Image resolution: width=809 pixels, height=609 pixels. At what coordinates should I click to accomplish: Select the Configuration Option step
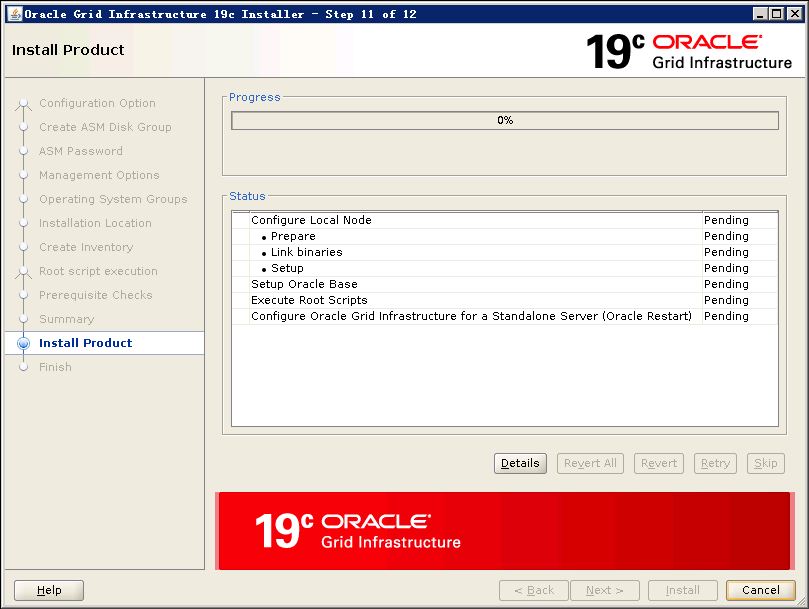(x=97, y=103)
